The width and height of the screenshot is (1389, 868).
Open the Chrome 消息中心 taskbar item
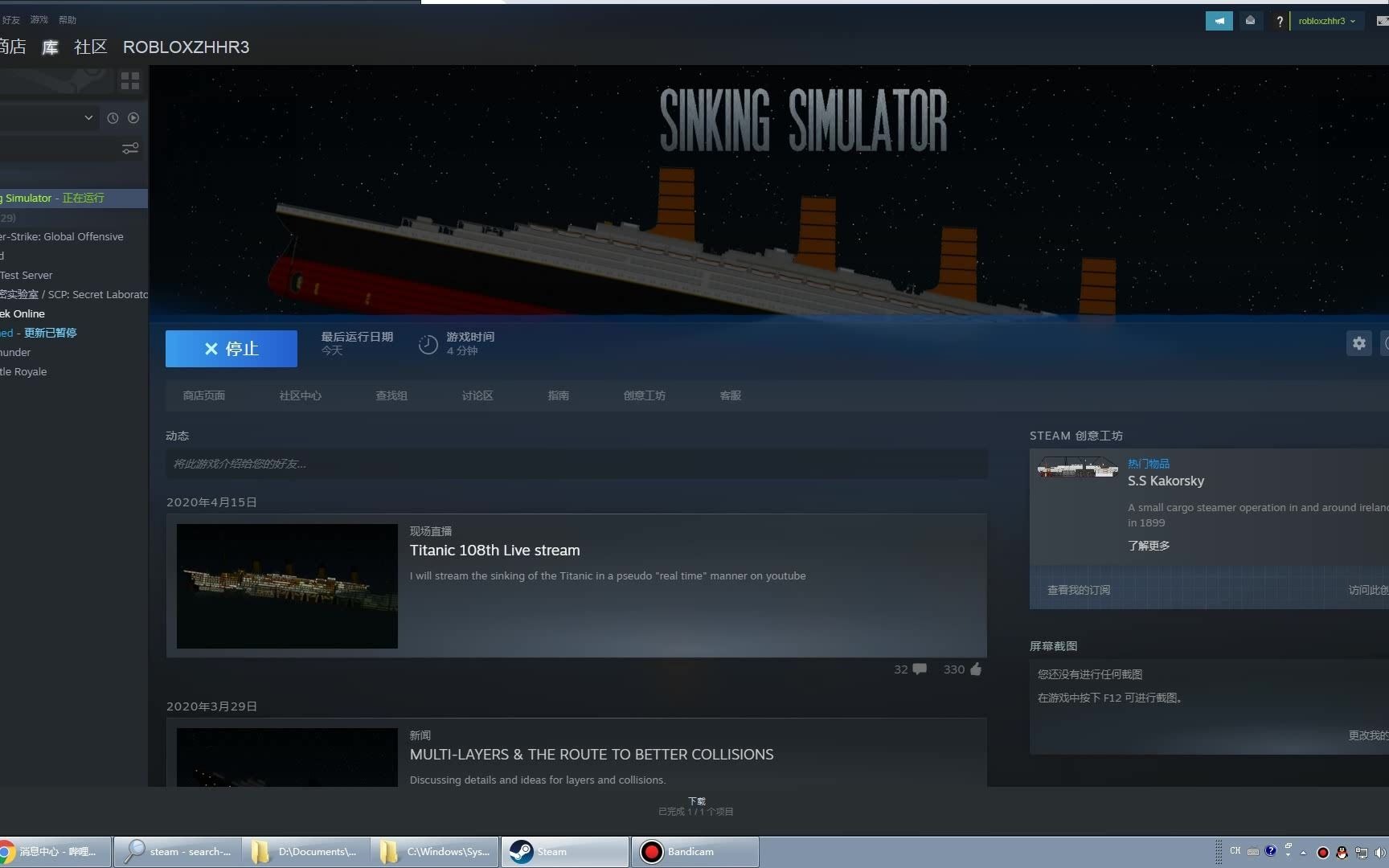tap(54, 852)
